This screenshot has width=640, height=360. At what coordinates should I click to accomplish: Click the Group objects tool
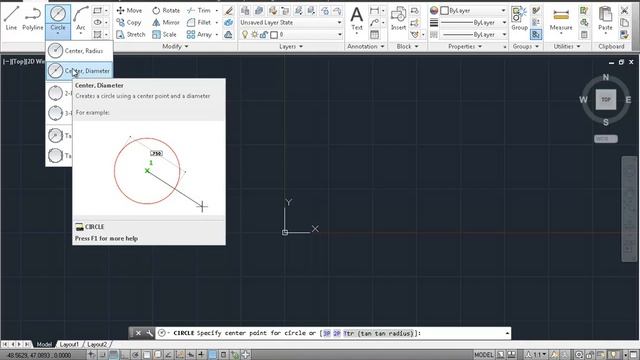[x=519, y=18]
